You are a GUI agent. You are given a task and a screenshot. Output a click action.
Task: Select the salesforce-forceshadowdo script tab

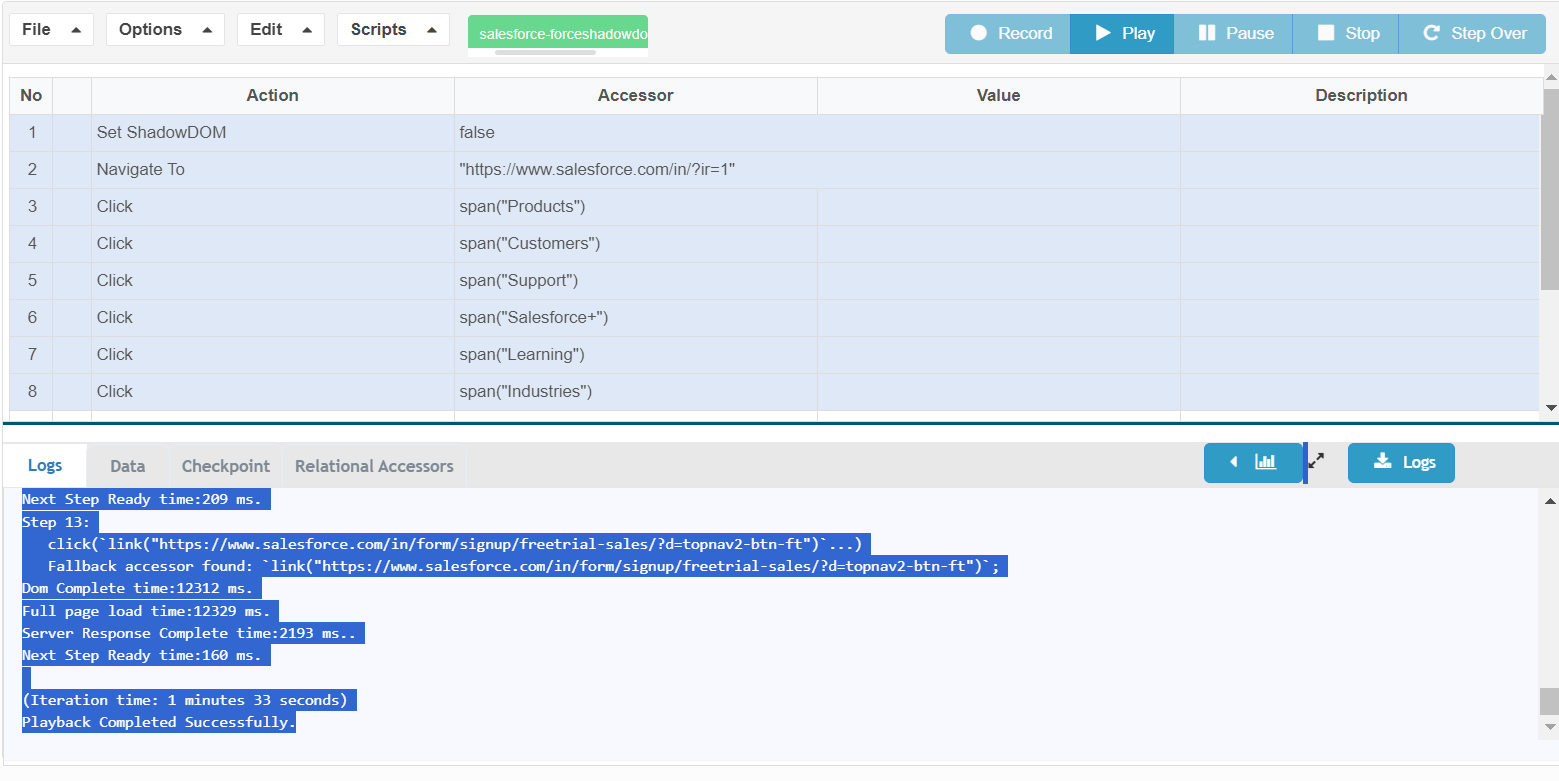[x=558, y=34]
